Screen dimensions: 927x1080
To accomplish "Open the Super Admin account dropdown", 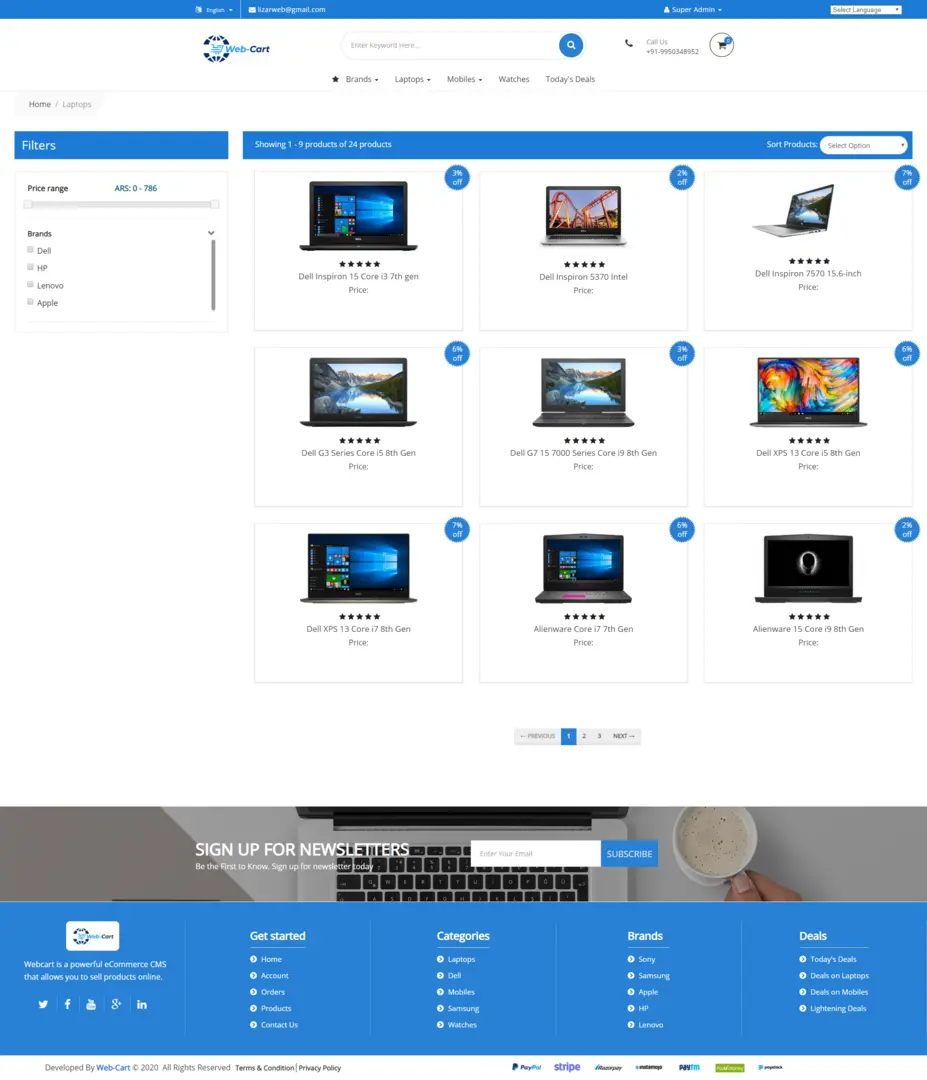I will point(693,10).
